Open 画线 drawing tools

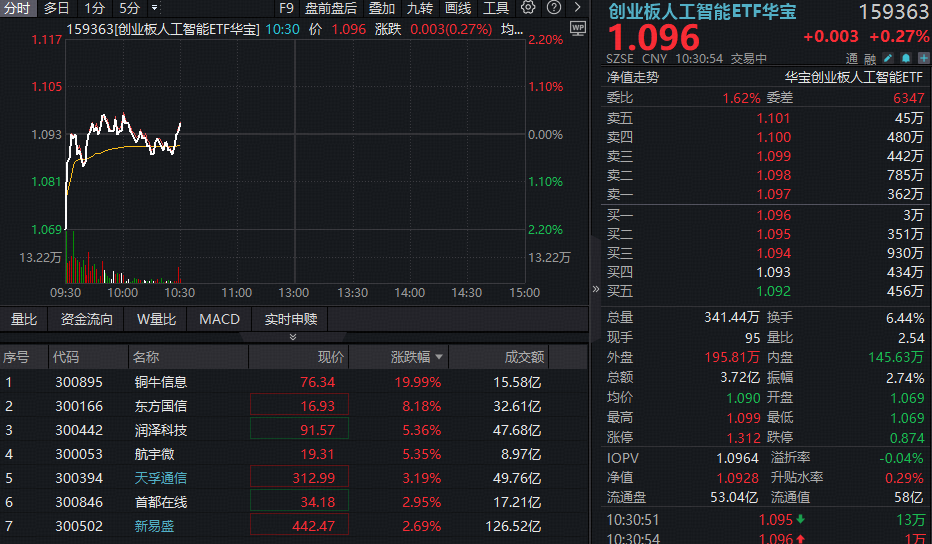coord(457,8)
